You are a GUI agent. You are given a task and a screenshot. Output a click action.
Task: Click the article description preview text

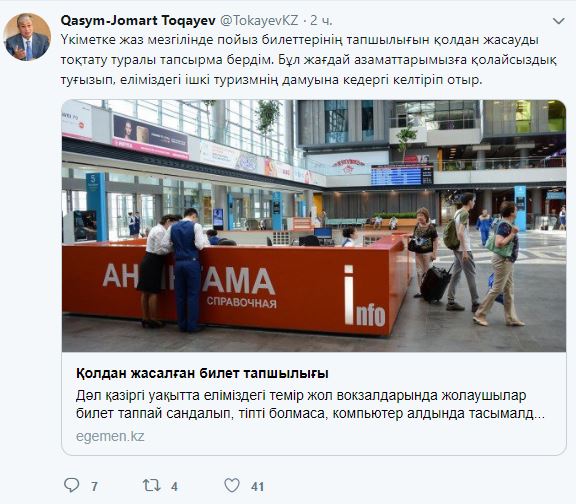point(310,404)
